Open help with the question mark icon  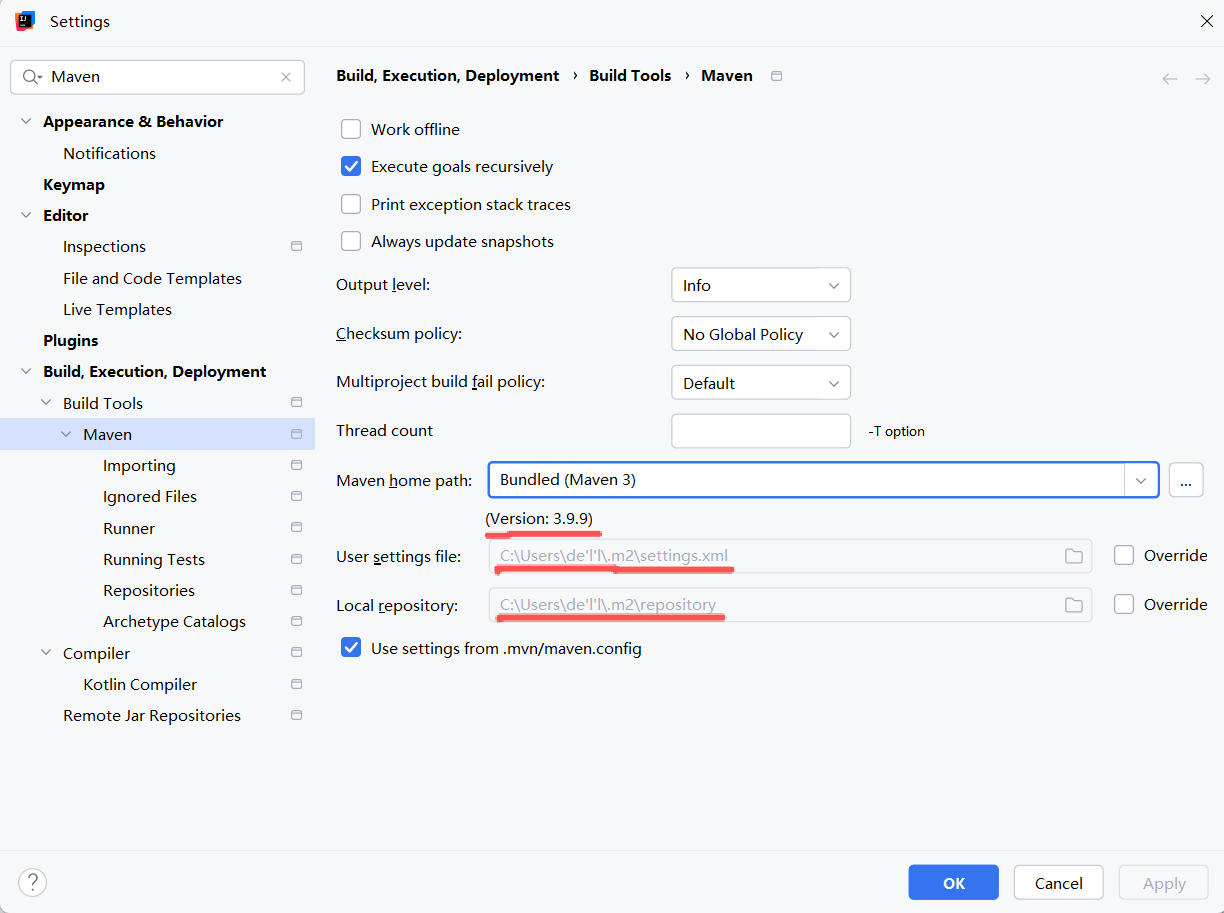33,882
